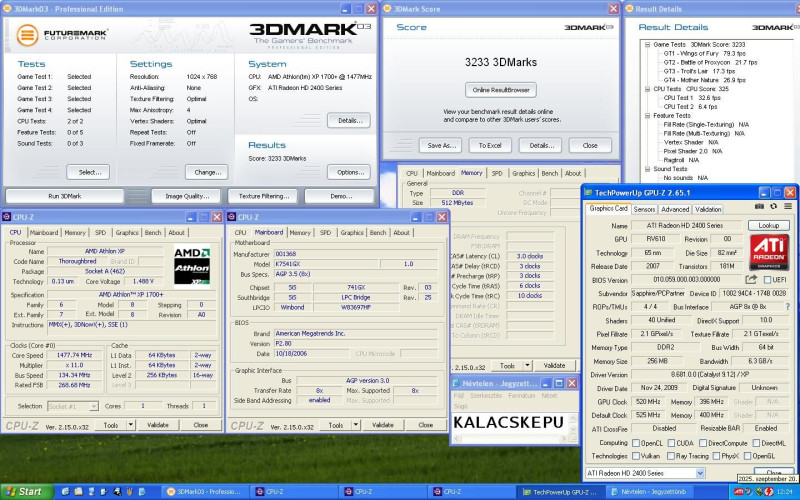Click the CPU-Z Mainboard window title icon
Image resolution: width=800 pixels, height=500 pixels.
(231, 217)
